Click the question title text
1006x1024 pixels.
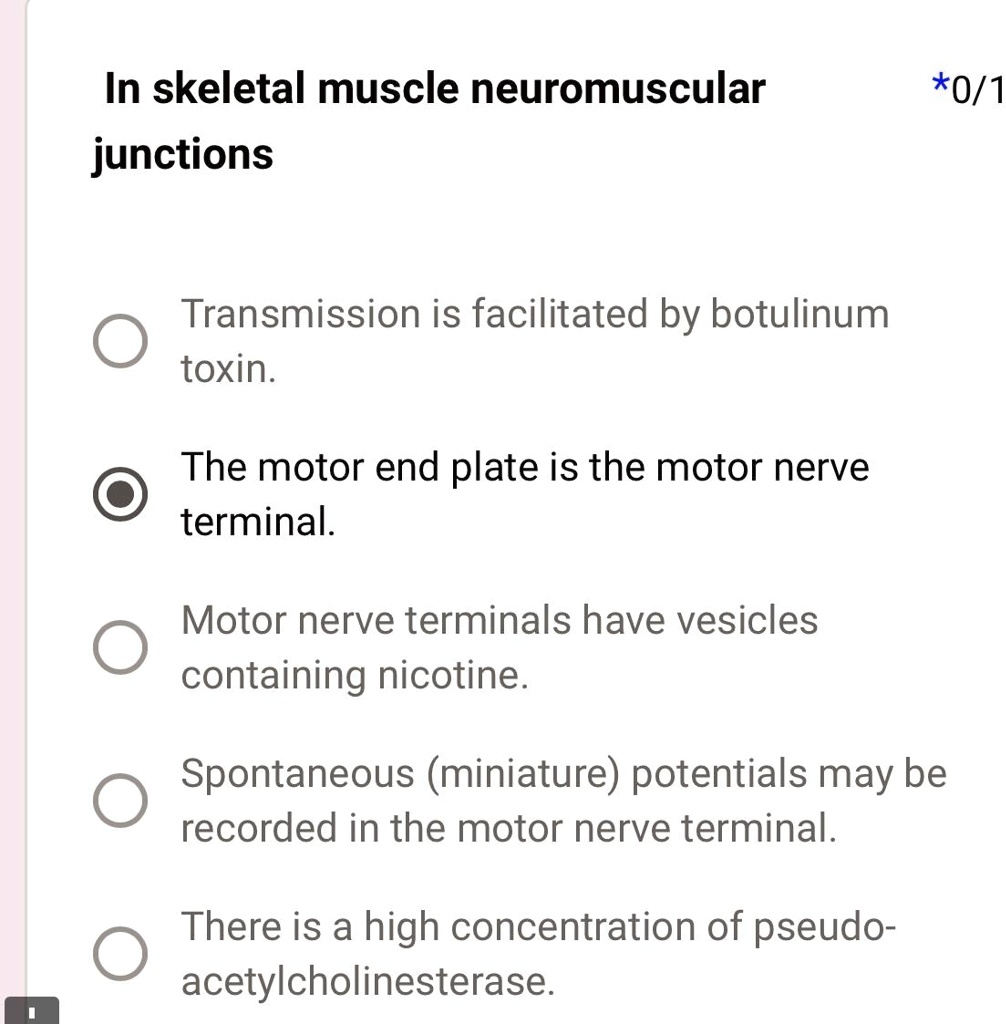(435, 88)
